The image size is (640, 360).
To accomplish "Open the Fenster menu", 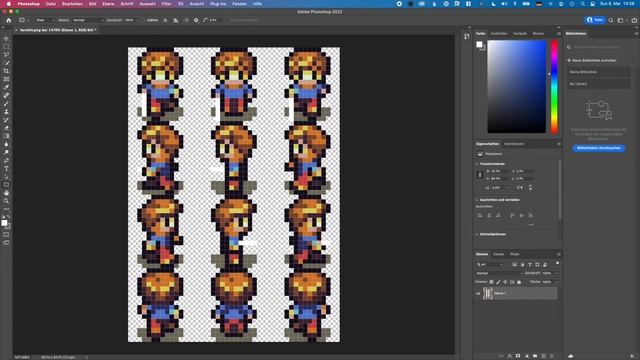I will (239, 4).
